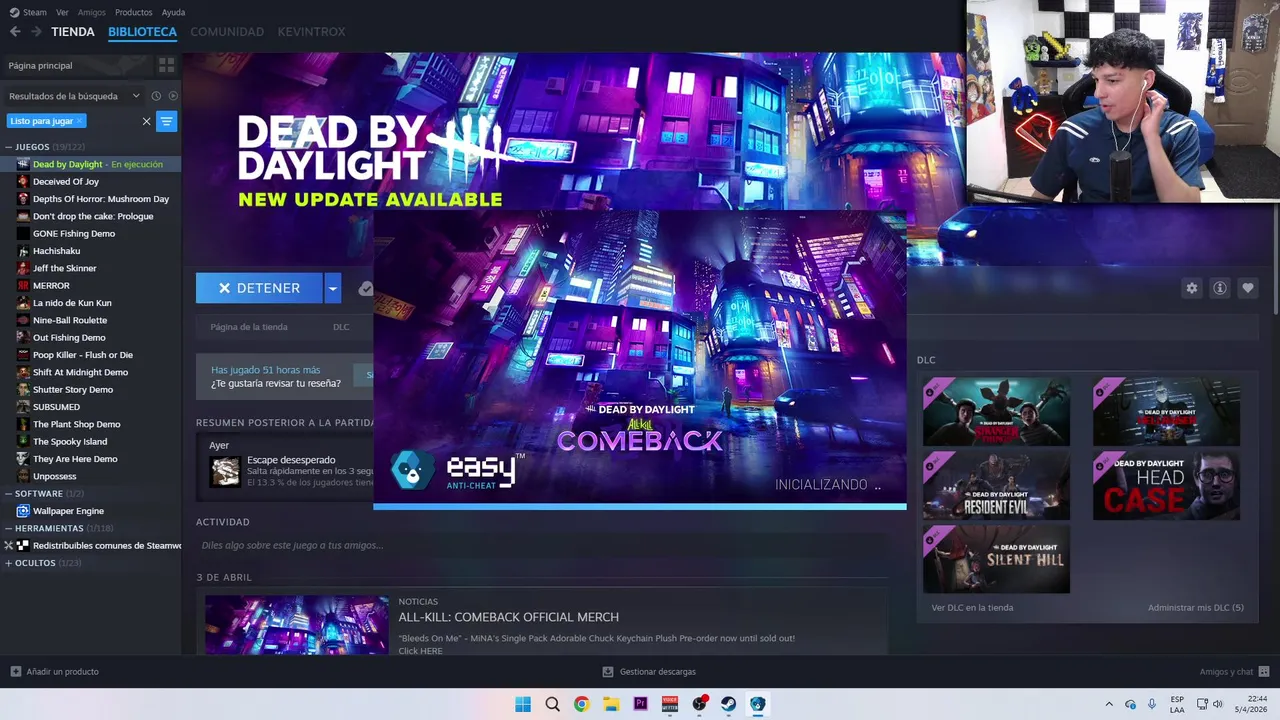
Task: Sort by recent activity clock icon
Action: [156, 96]
